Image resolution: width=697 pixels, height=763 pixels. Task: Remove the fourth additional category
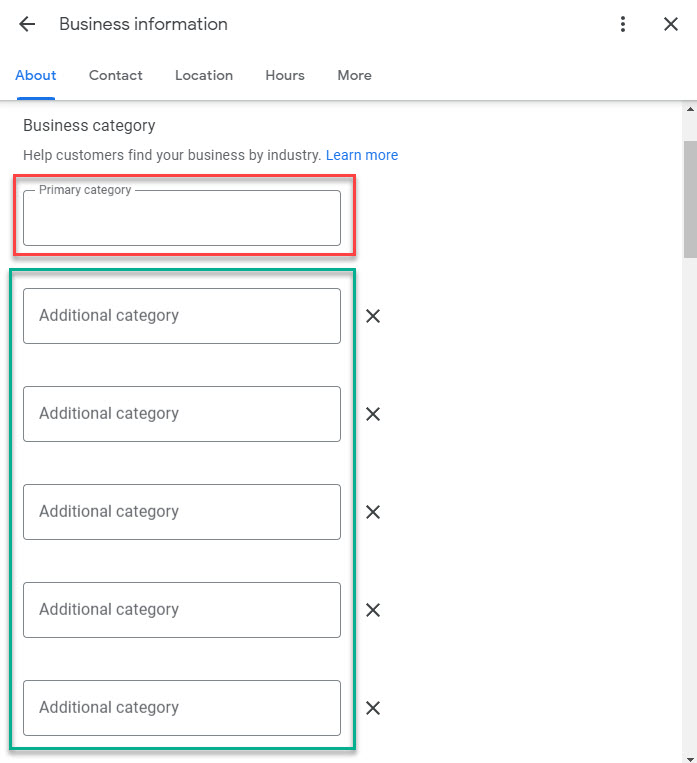[373, 610]
